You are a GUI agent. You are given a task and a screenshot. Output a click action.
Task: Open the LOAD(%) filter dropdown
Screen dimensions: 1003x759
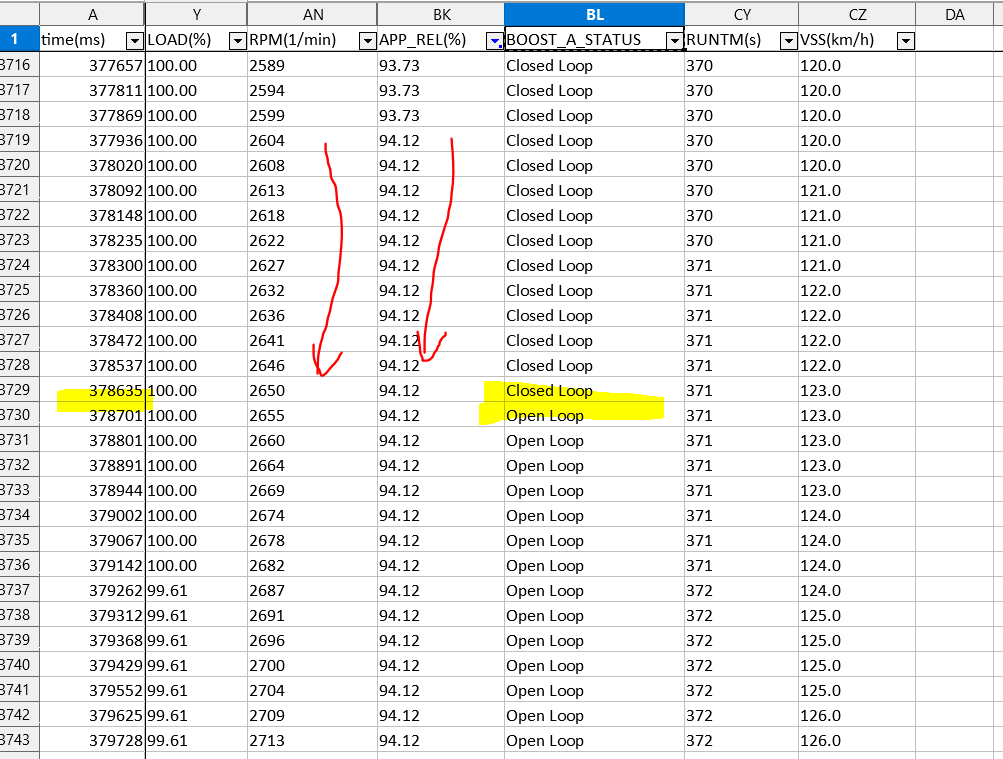click(x=237, y=41)
